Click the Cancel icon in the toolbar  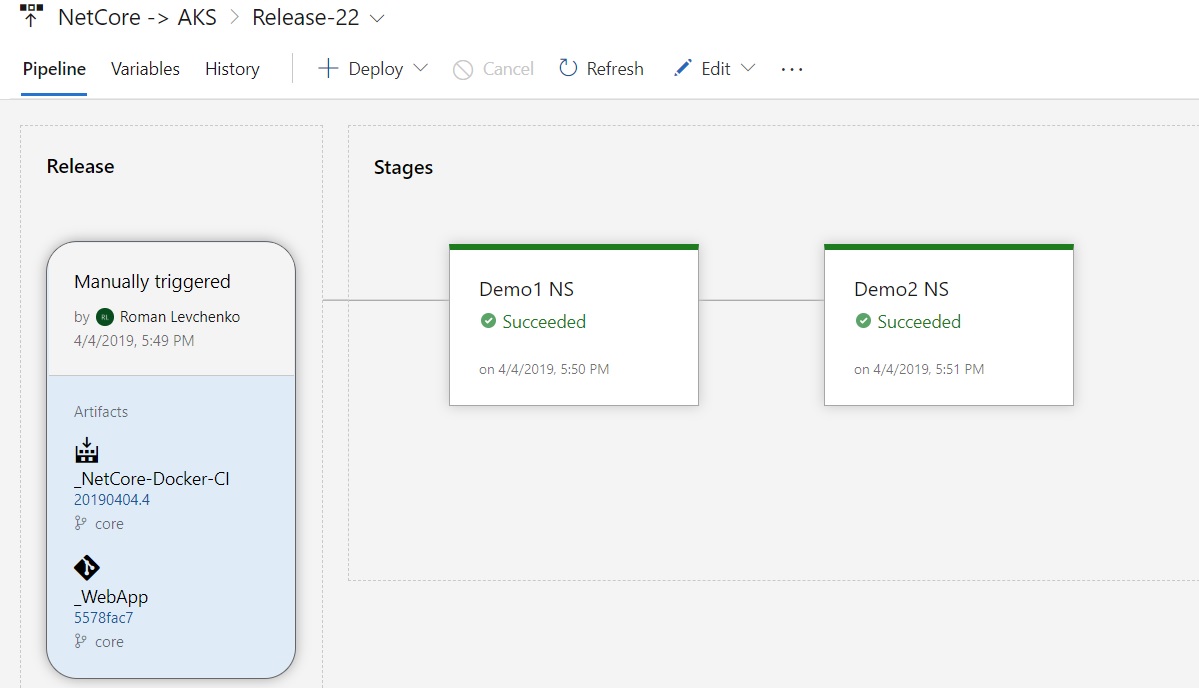(463, 68)
